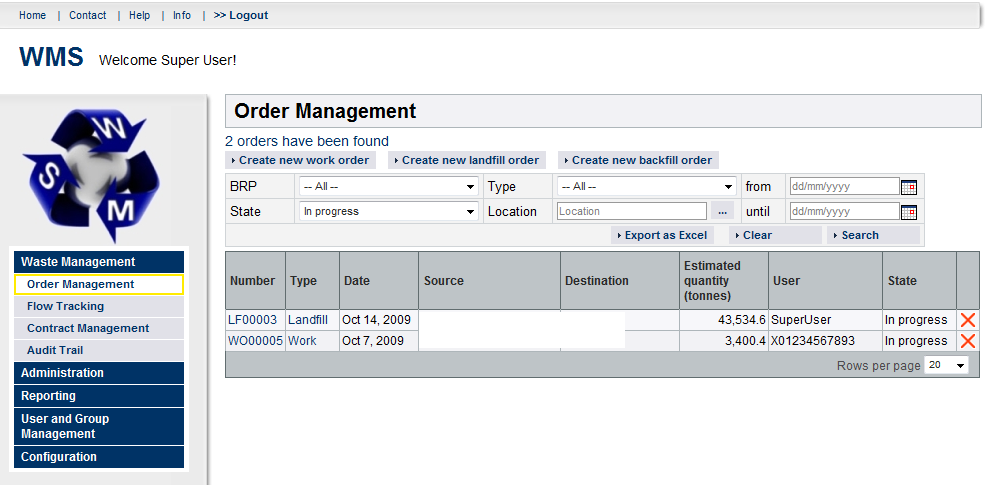This screenshot has height=485, width=997.
Task: Change the Rows per page dropdown
Action: tap(946, 366)
